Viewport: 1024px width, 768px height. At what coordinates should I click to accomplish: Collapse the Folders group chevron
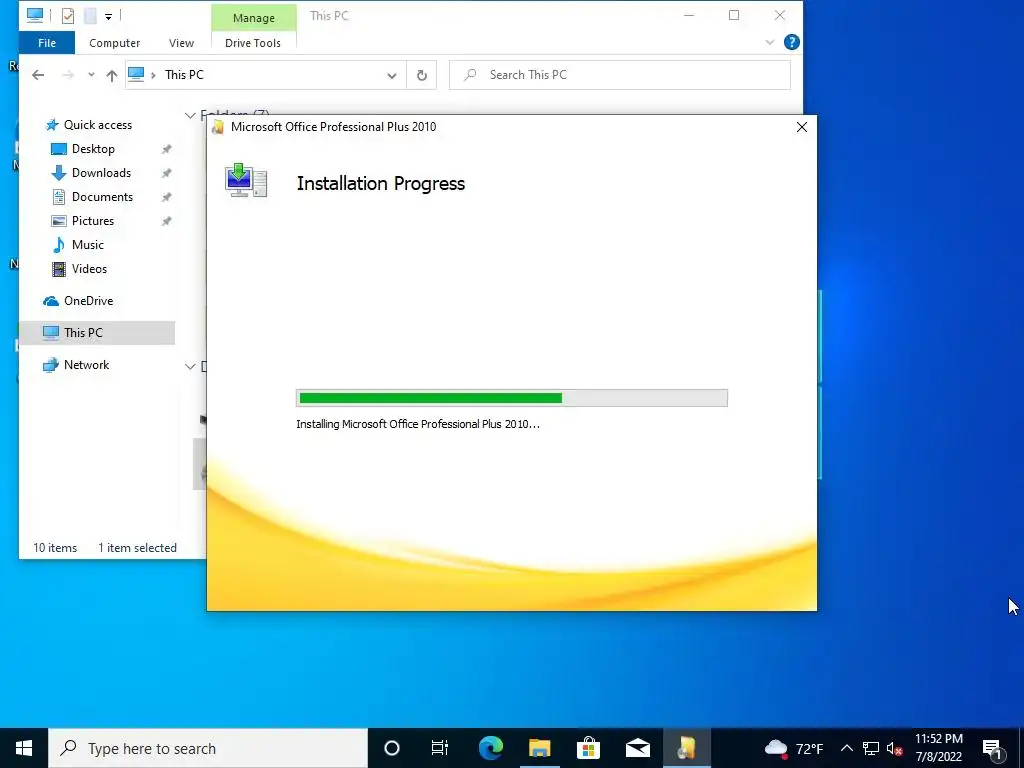pyautogui.click(x=190, y=116)
